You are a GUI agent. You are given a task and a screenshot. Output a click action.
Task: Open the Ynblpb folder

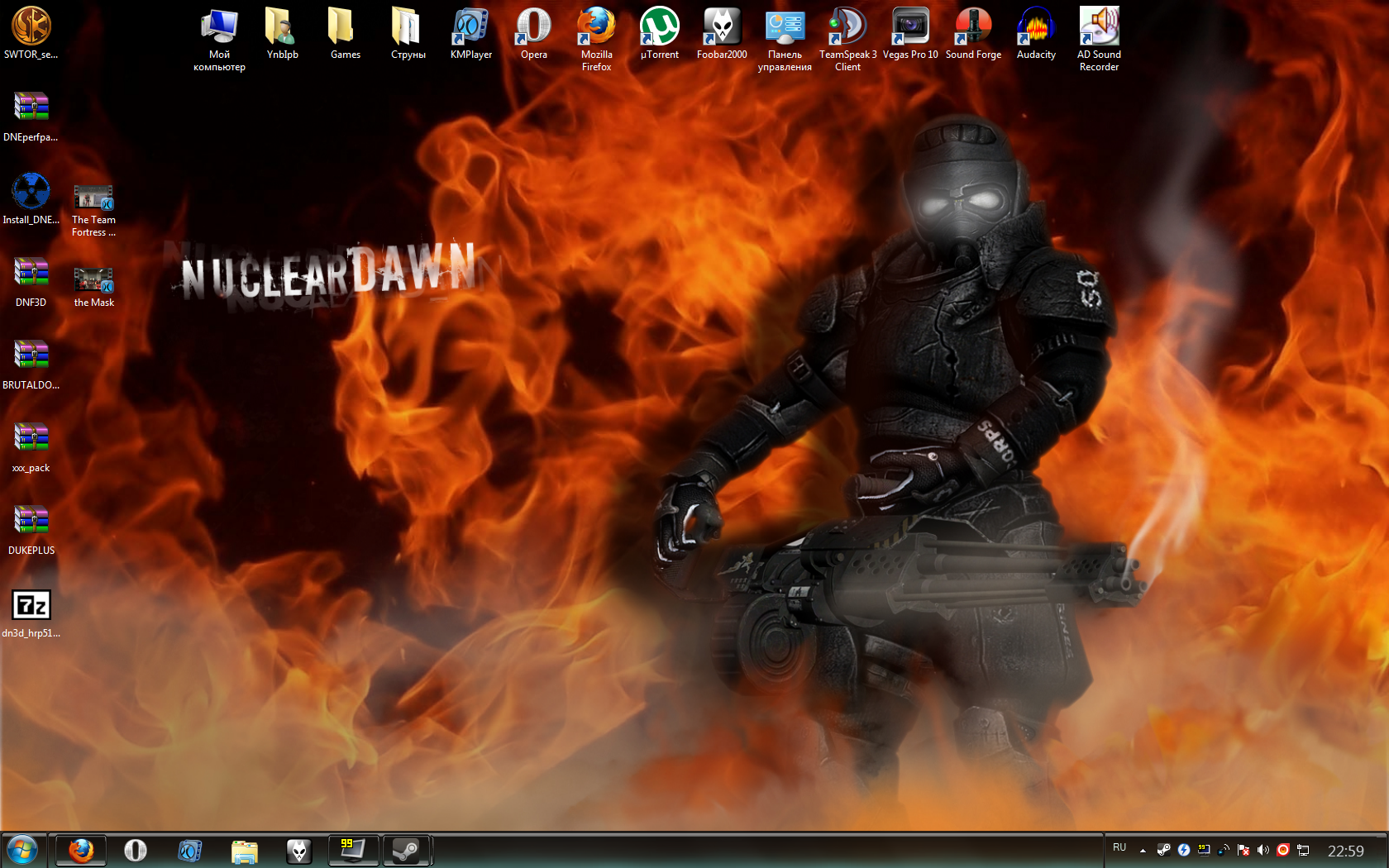pos(283,33)
